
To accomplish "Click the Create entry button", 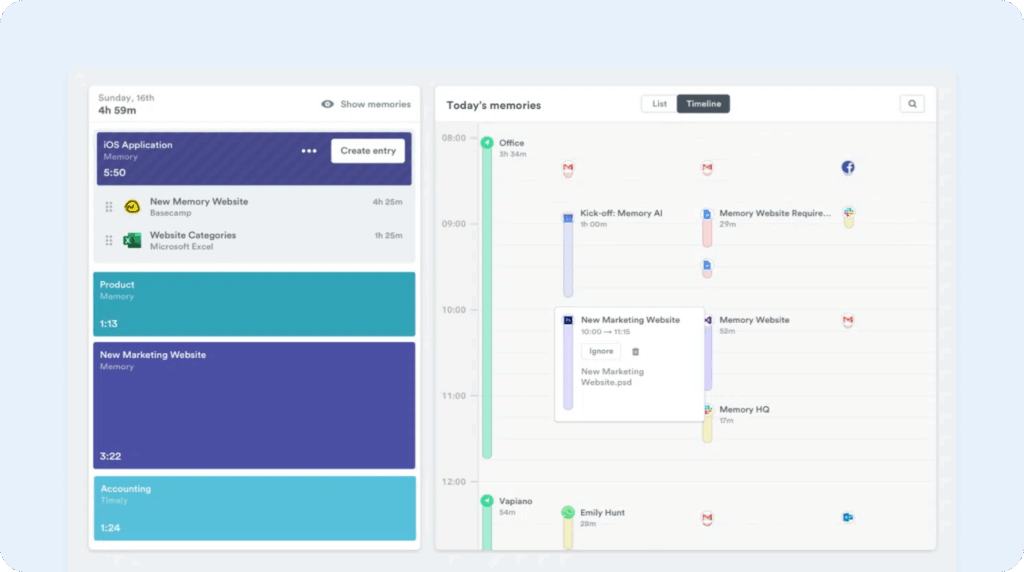I will (x=368, y=151).
